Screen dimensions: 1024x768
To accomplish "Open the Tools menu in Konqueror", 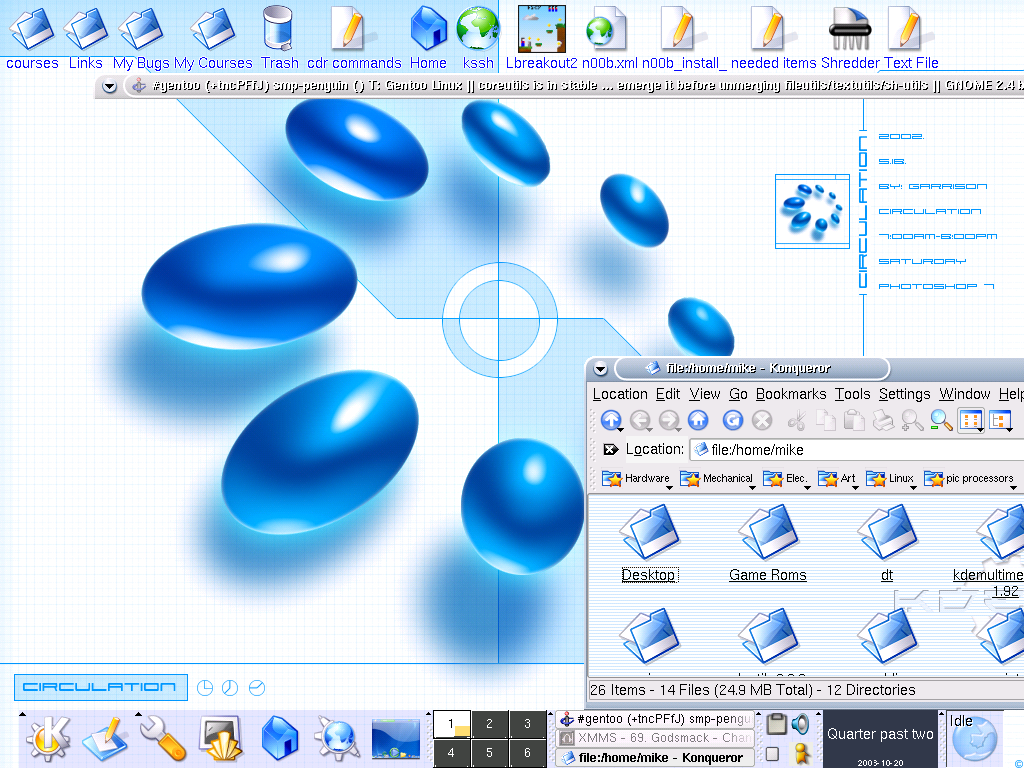I will coord(852,394).
